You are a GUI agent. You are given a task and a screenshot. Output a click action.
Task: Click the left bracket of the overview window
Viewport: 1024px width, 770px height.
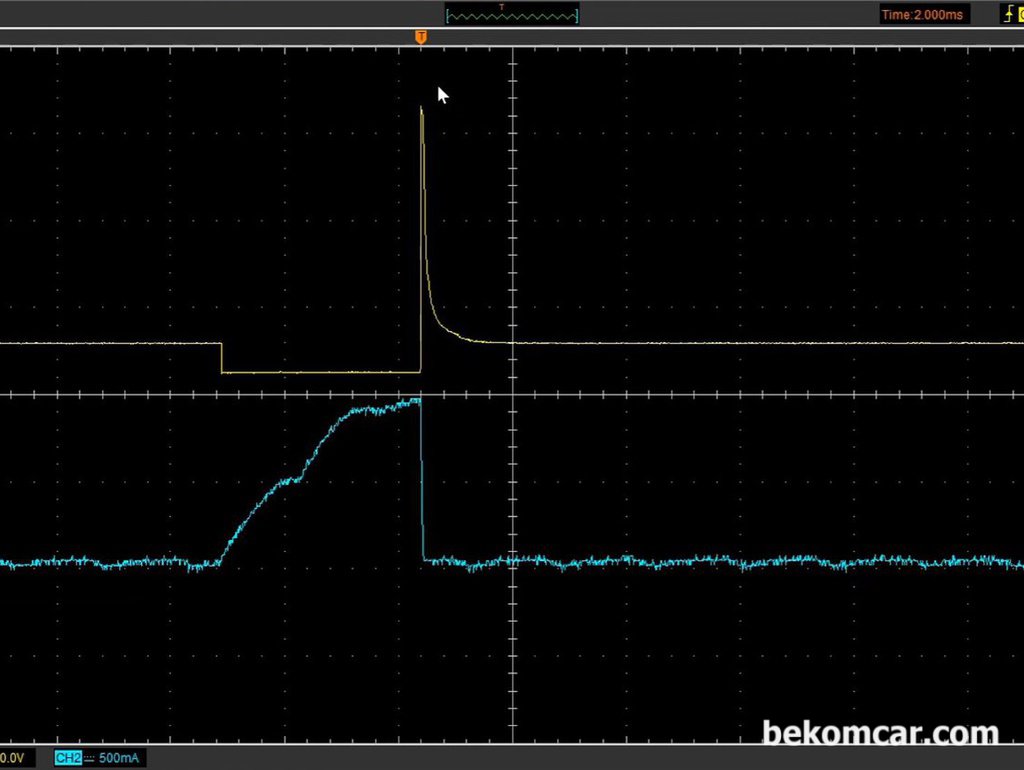tap(447, 16)
